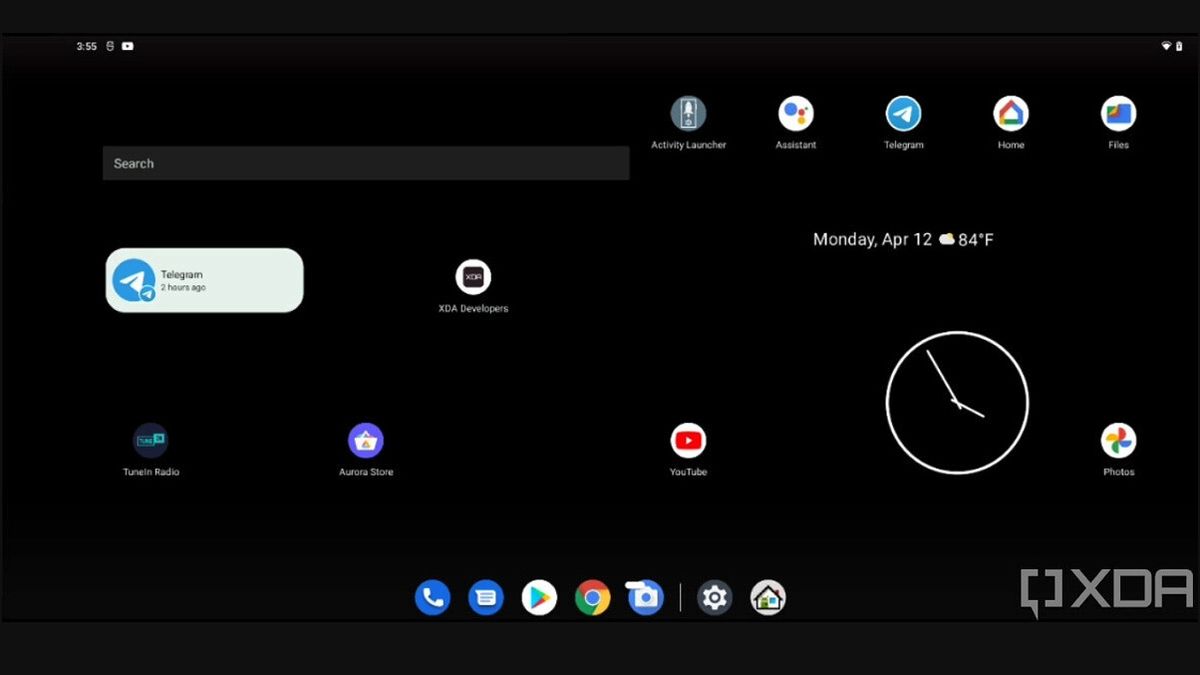Viewport: 1200px width, 675px height.
Task: Launch the Play Store from the dock
Action: point(539,597)
